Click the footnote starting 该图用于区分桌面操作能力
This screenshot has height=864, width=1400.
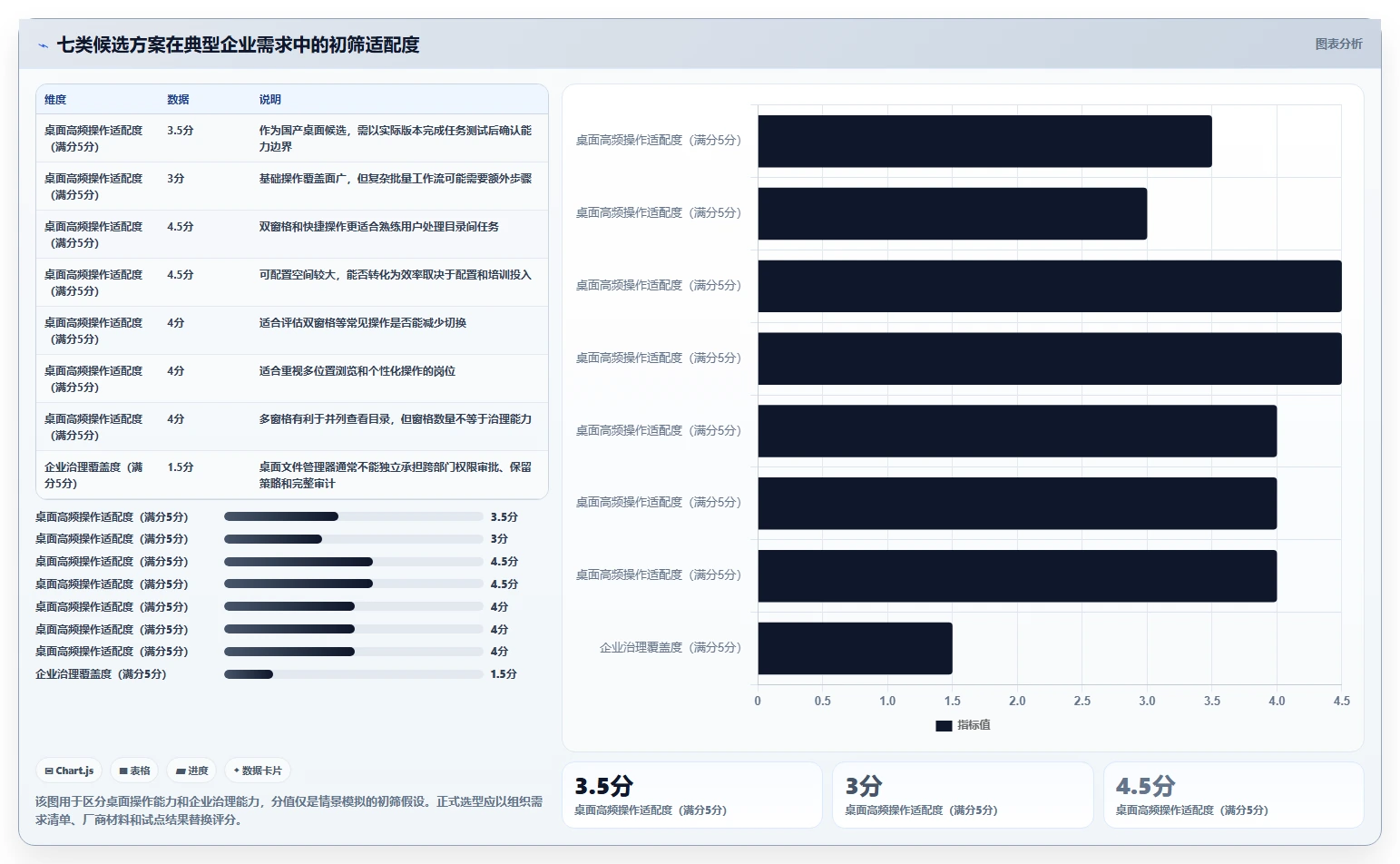[289, 810]
